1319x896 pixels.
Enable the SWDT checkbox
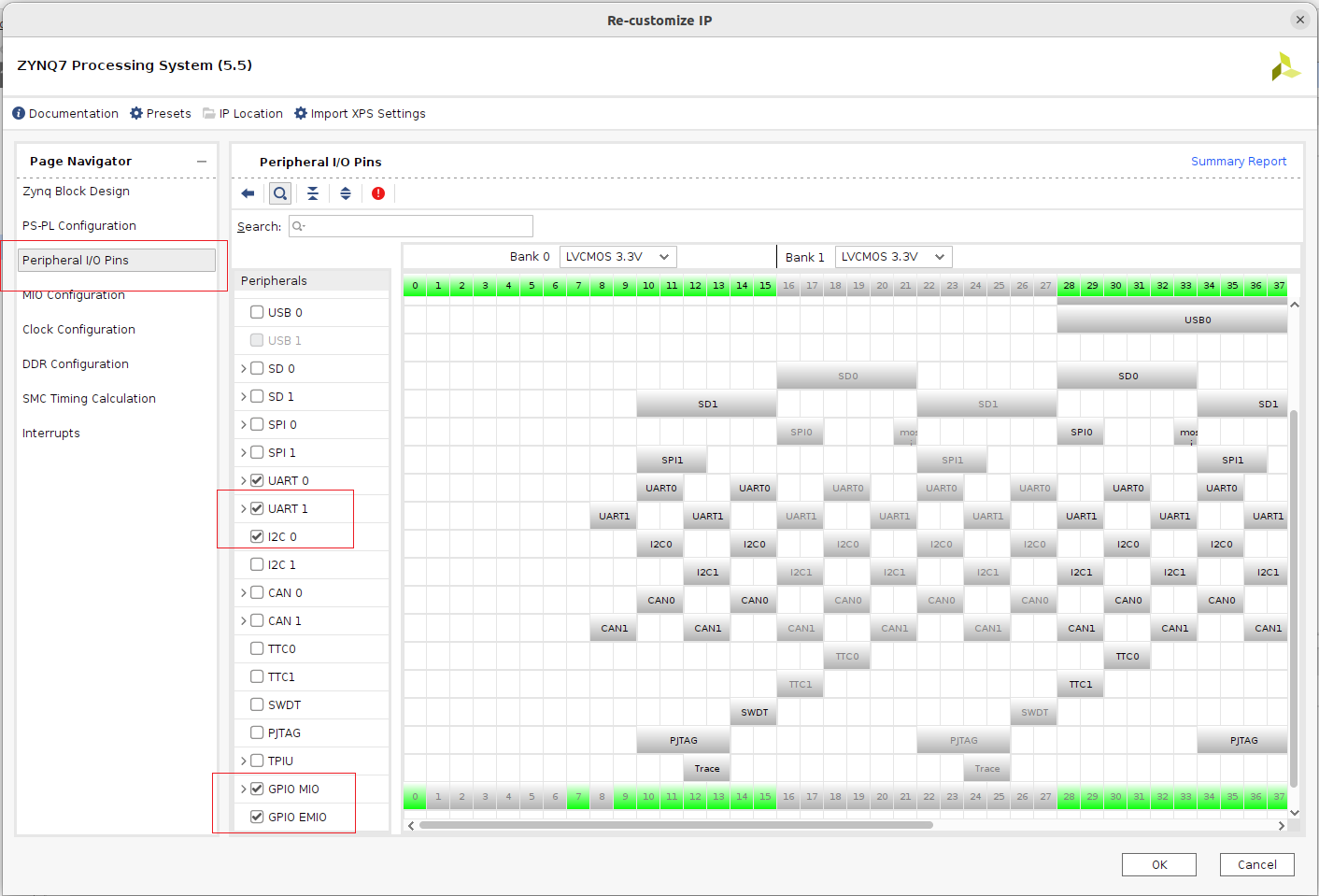click(x=257, y=704)
